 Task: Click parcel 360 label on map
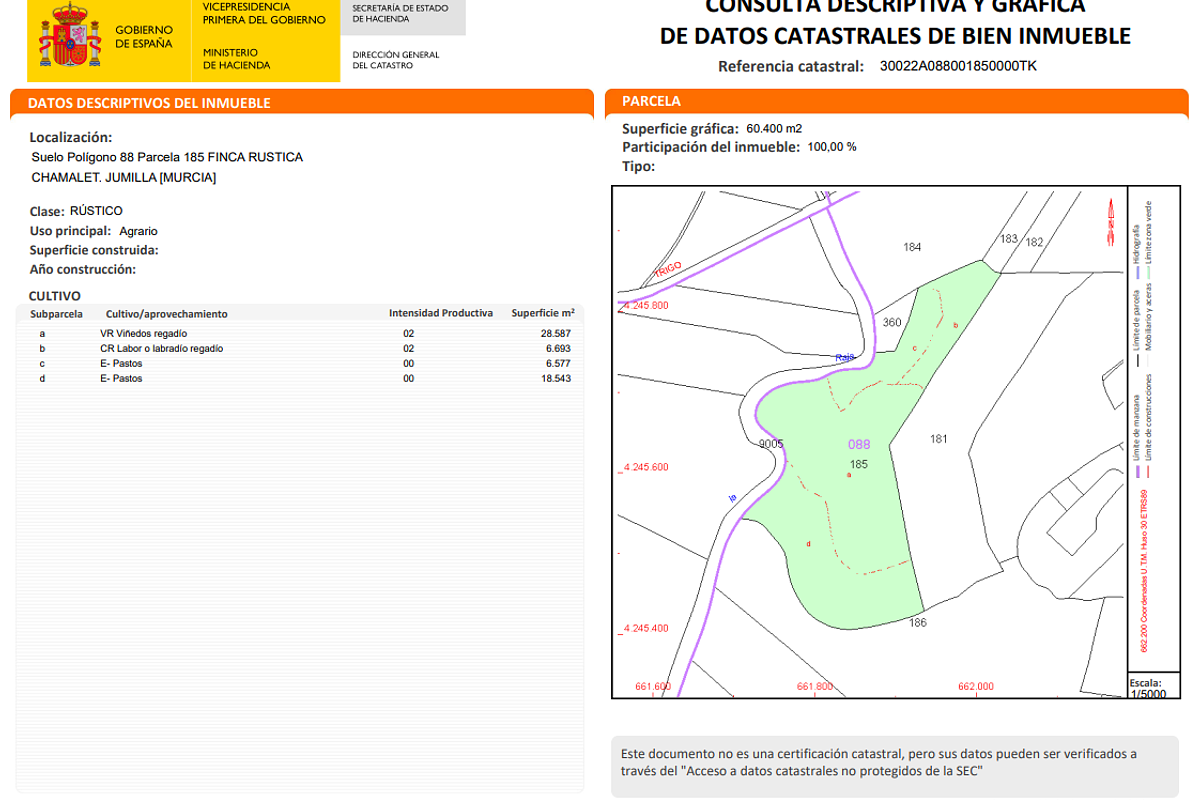(892, 322)
